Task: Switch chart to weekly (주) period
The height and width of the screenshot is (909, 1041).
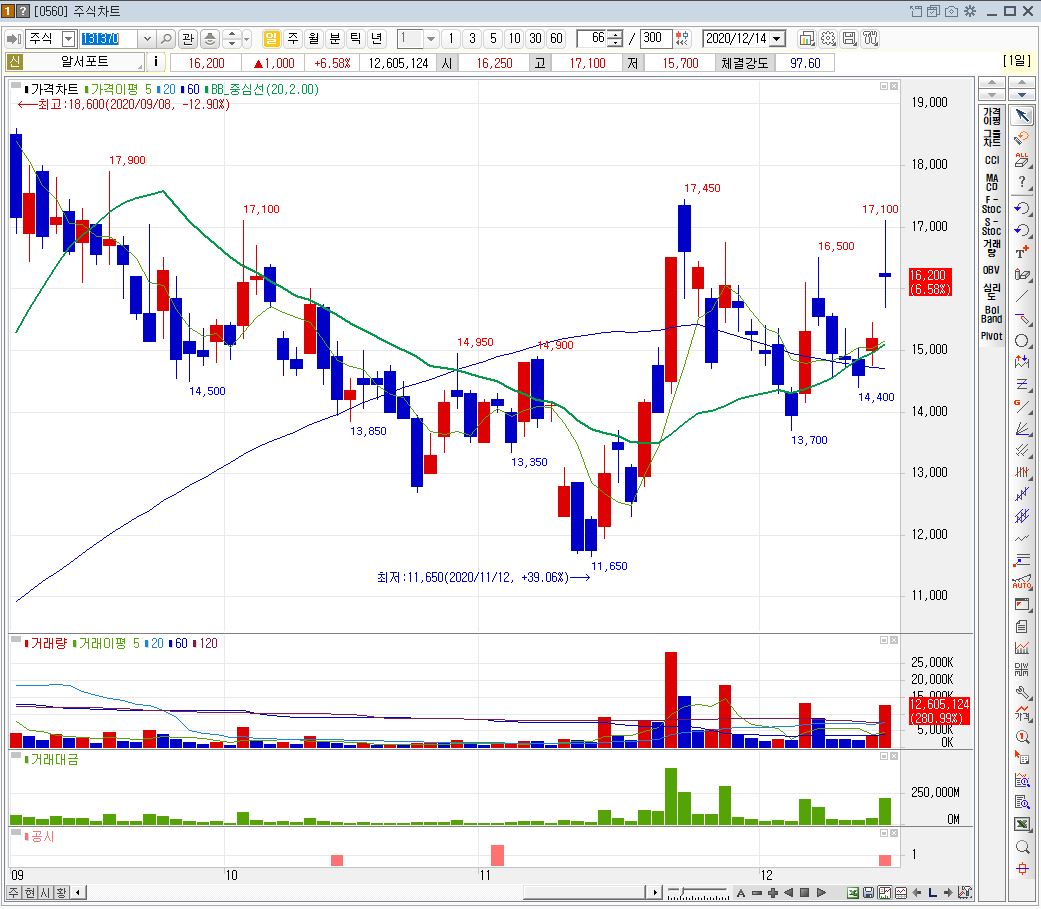Action: pyautogui.click(x=292, y=39)
